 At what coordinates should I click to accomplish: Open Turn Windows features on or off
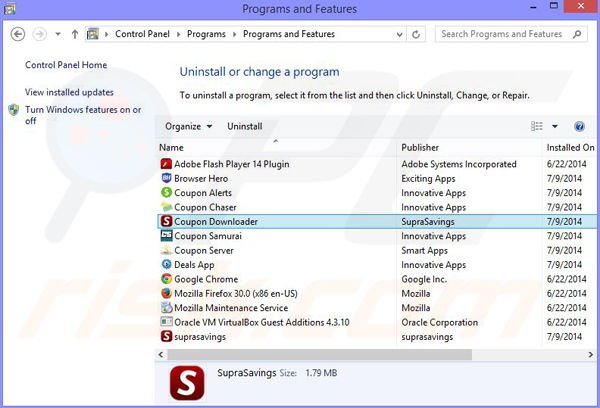click(83, 115)
